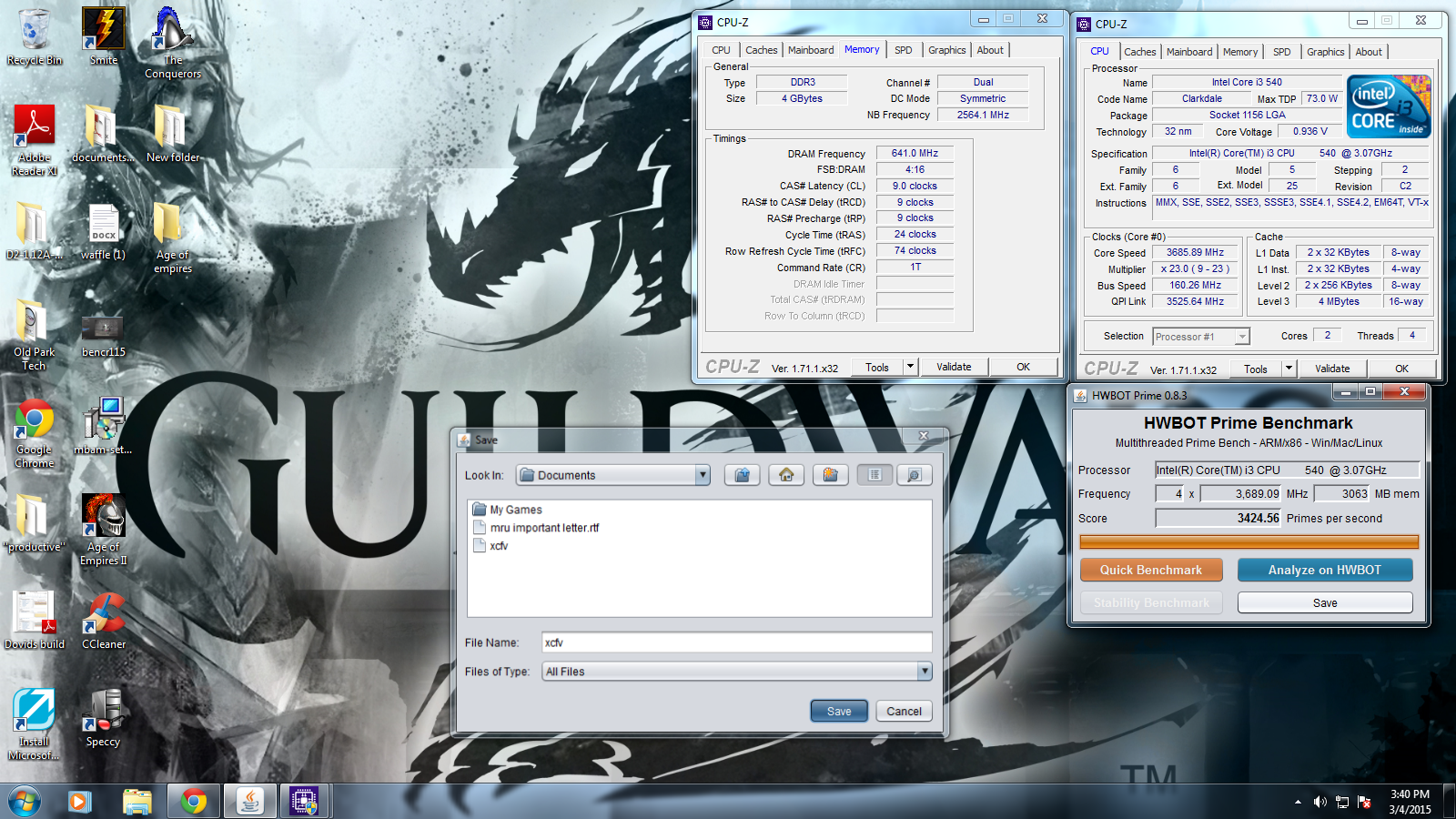Switch Save dialog to List view

pos(875,475)
